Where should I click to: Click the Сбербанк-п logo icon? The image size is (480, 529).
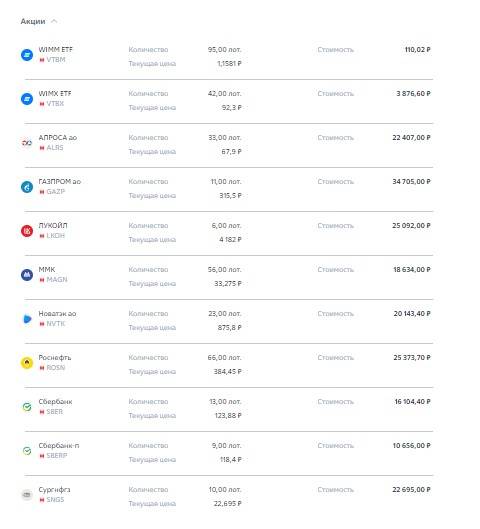pos(27,451)
